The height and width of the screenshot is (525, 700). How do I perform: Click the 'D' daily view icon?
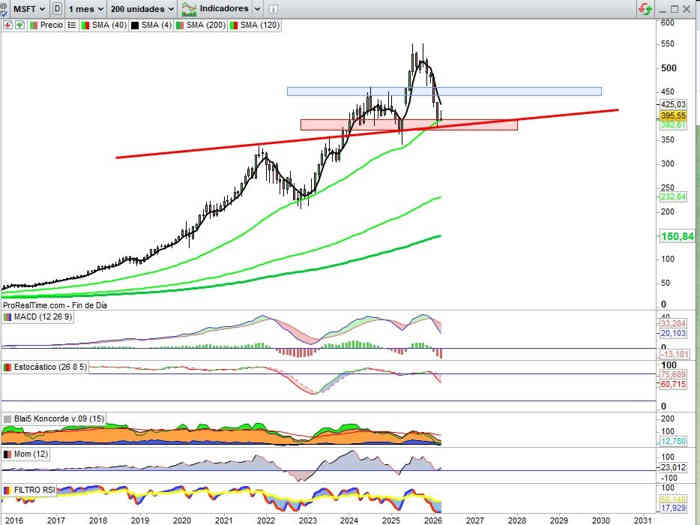(57, 8)
